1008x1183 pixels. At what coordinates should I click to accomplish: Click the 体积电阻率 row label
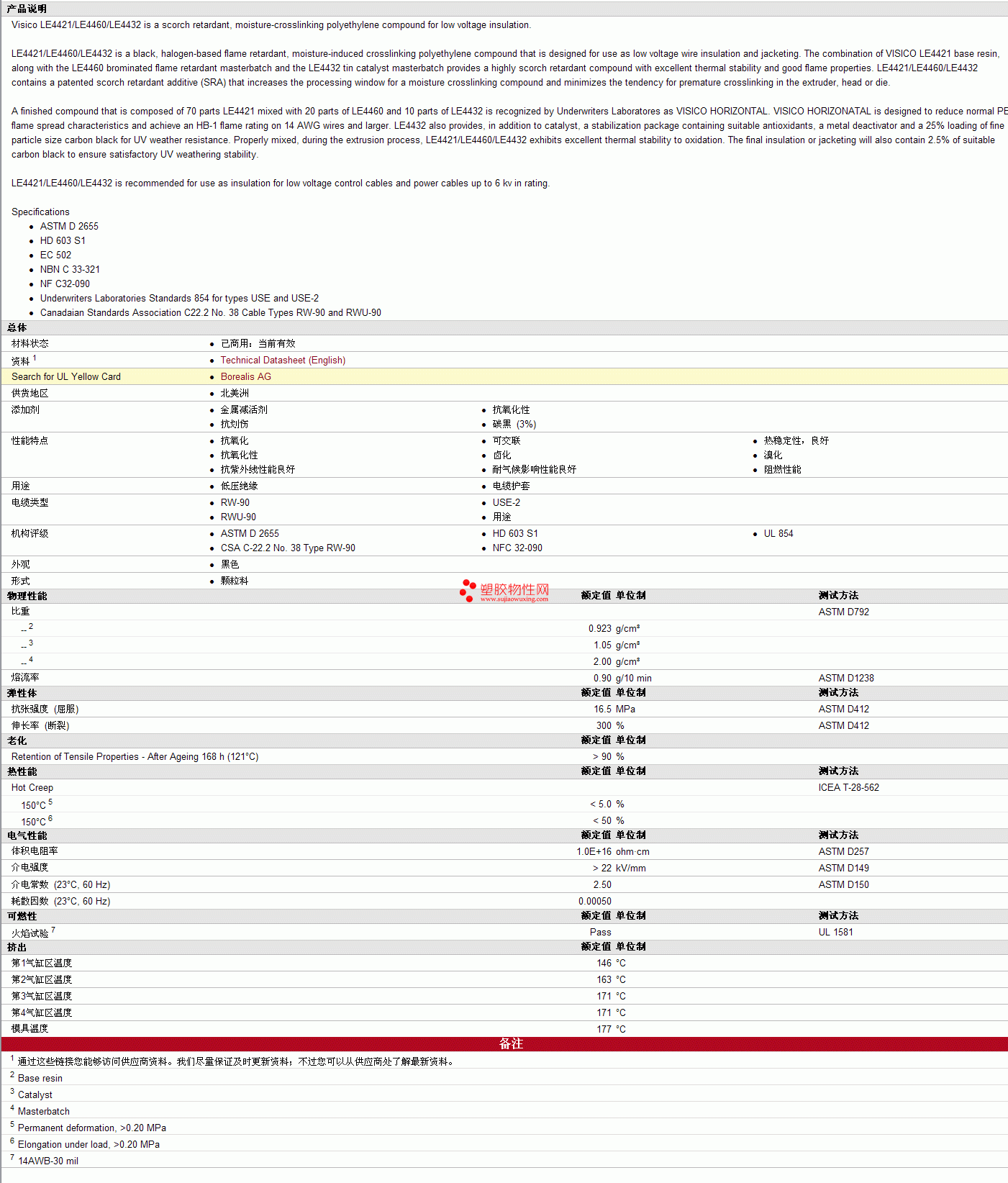click(x=35, y=851)
